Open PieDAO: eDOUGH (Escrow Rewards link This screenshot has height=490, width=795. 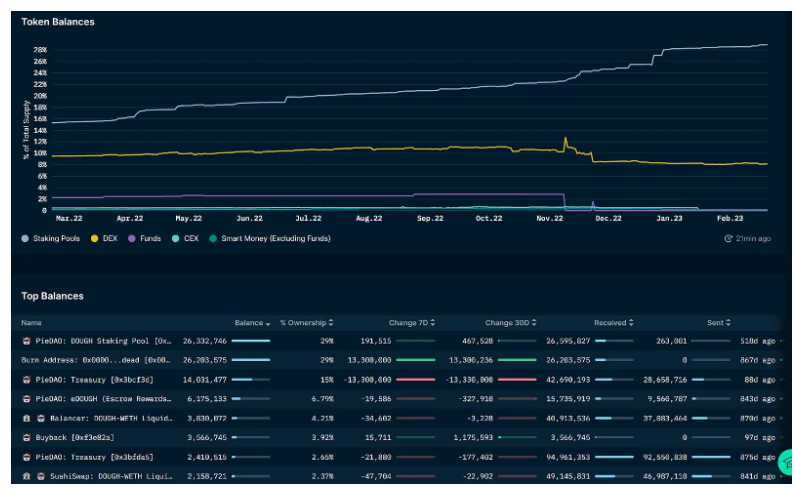[x=103, y=399]
